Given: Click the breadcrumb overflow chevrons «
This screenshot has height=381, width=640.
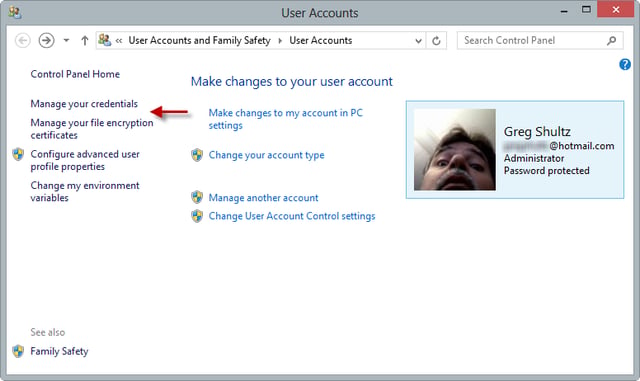Looking at the screenshot, I should (119, 40).
